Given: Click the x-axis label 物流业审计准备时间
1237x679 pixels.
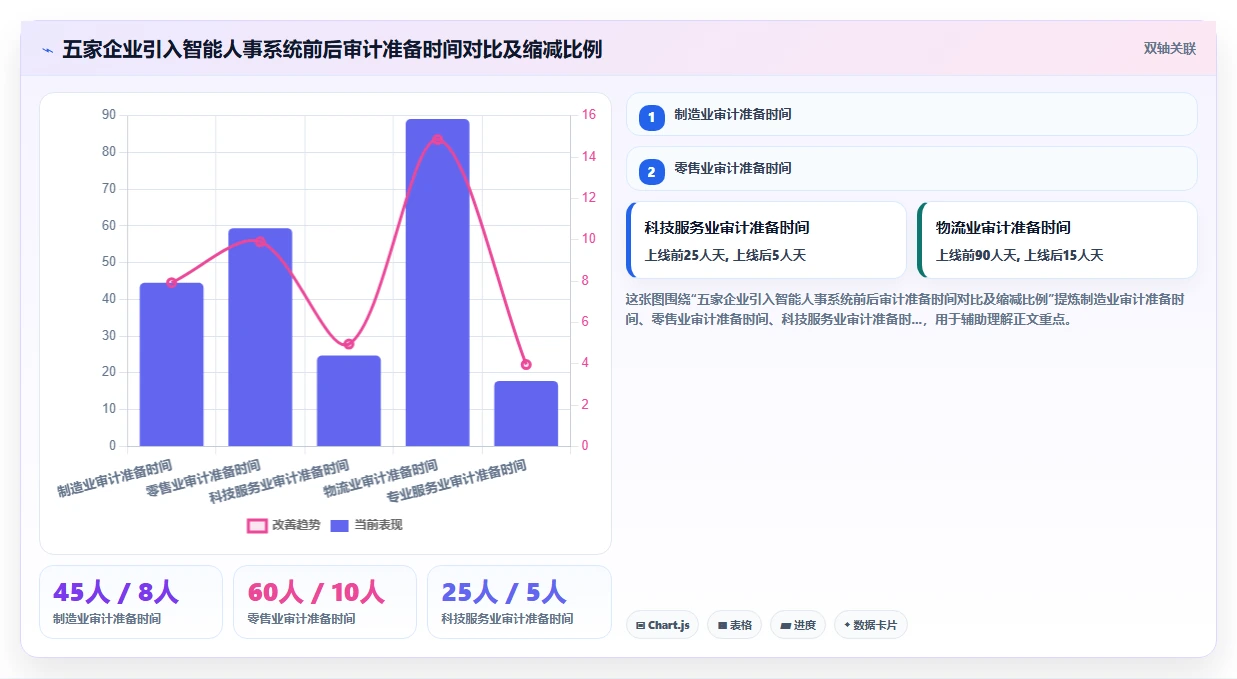Looking at the screenshot, I should point(381,479).
